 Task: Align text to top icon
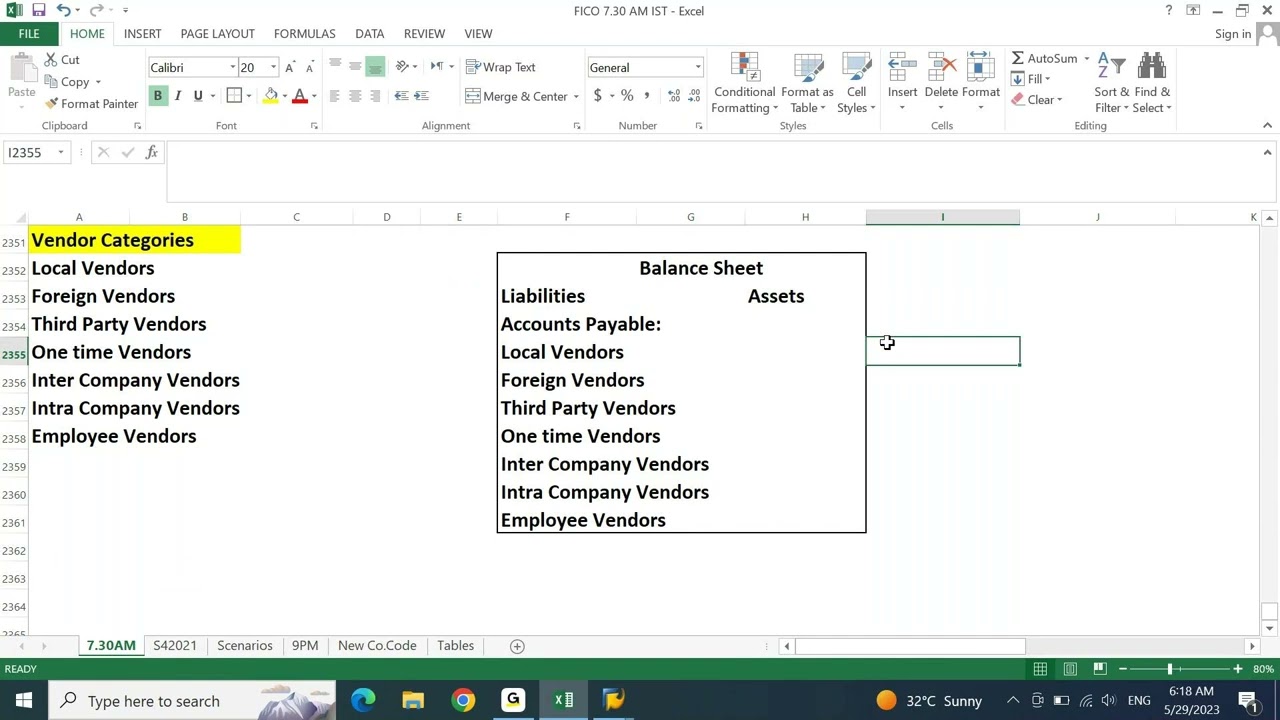[x=335, y=67]
